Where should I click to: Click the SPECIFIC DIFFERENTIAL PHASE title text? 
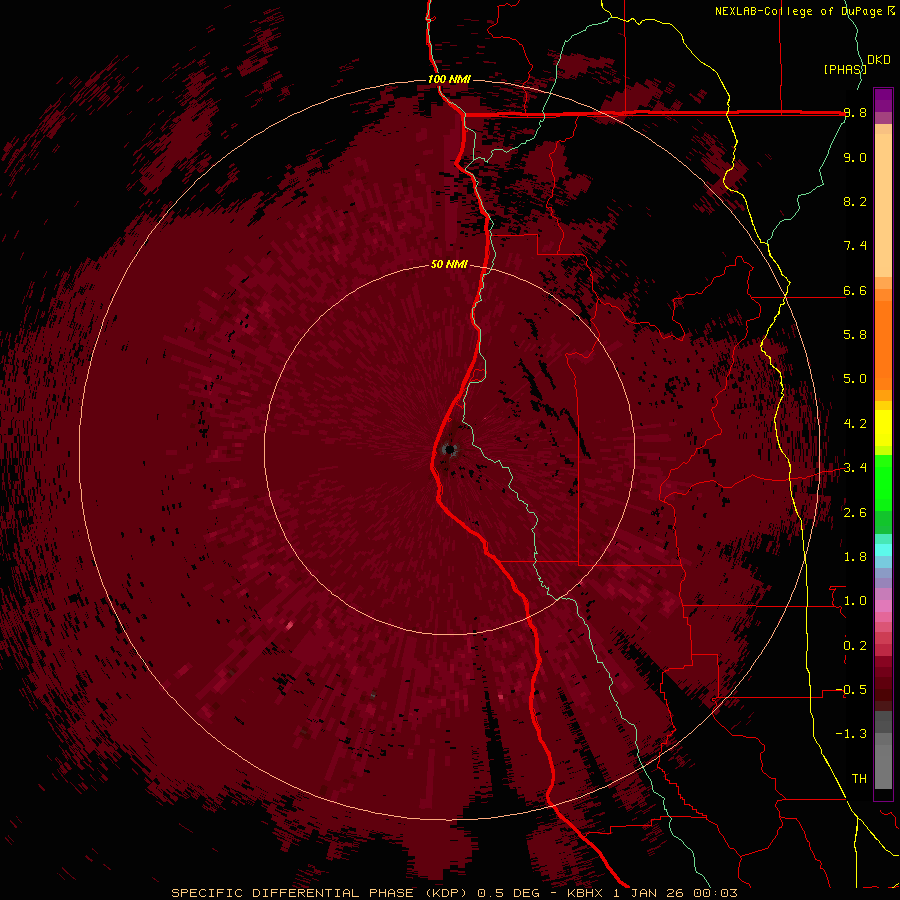tap(292, 893)
